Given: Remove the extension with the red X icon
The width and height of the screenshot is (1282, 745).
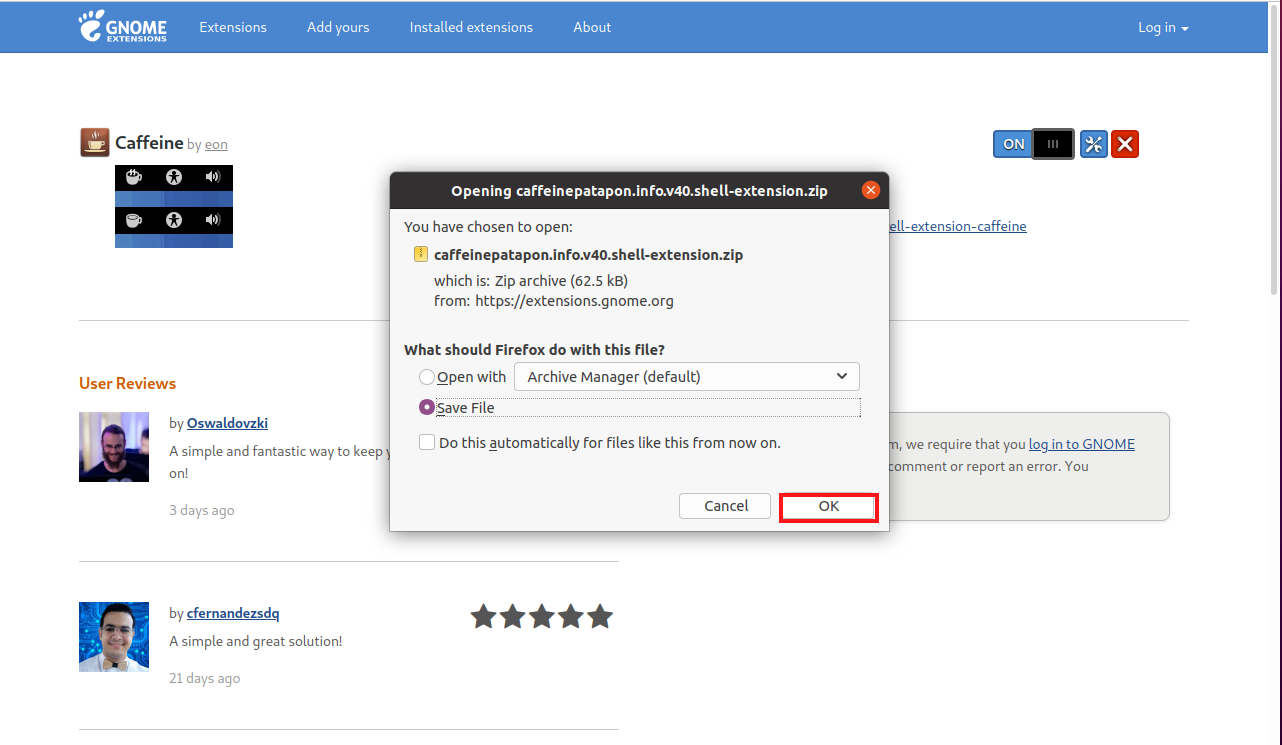Looking at the screenshot, I should [x=1125, y=144].
